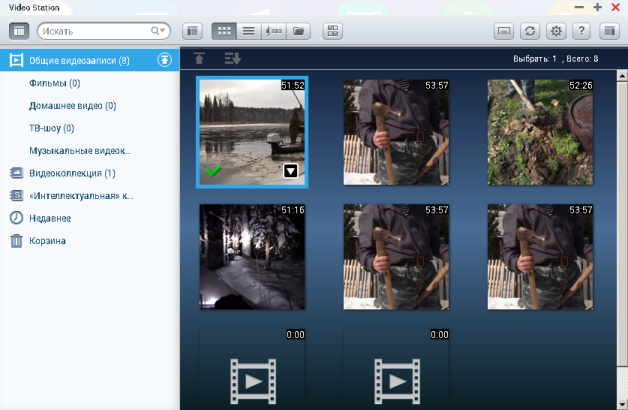Select the night forest video 51:16
This screenshot has height=410, width=628.
point(252,257)
